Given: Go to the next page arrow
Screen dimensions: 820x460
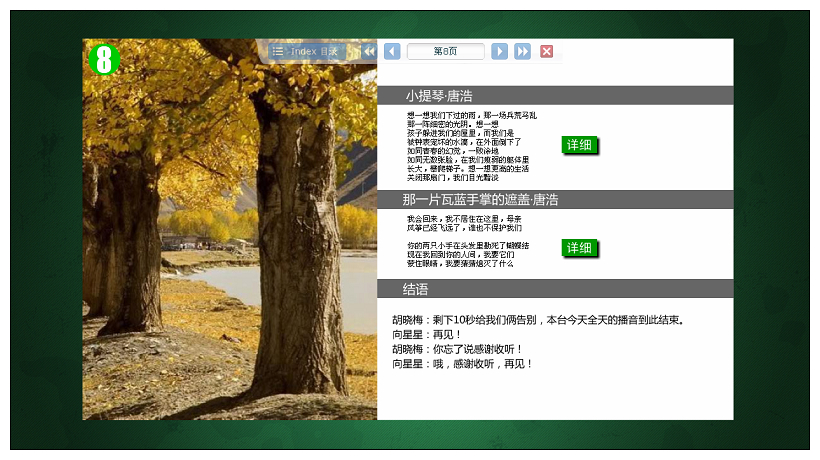Looking at the screenshot, I should coord(499,51).
